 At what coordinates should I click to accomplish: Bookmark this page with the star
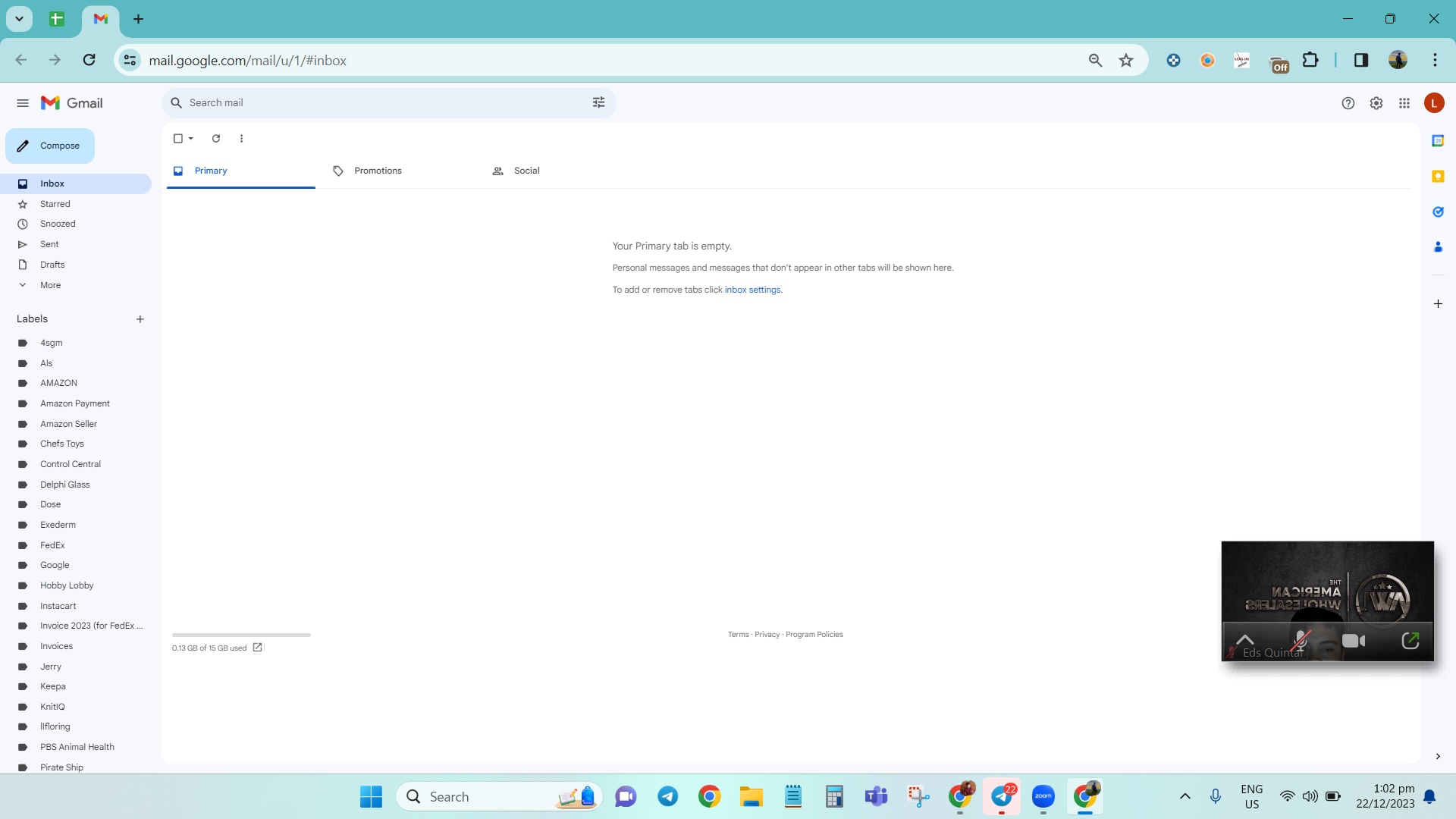(x=1126, y=61)
